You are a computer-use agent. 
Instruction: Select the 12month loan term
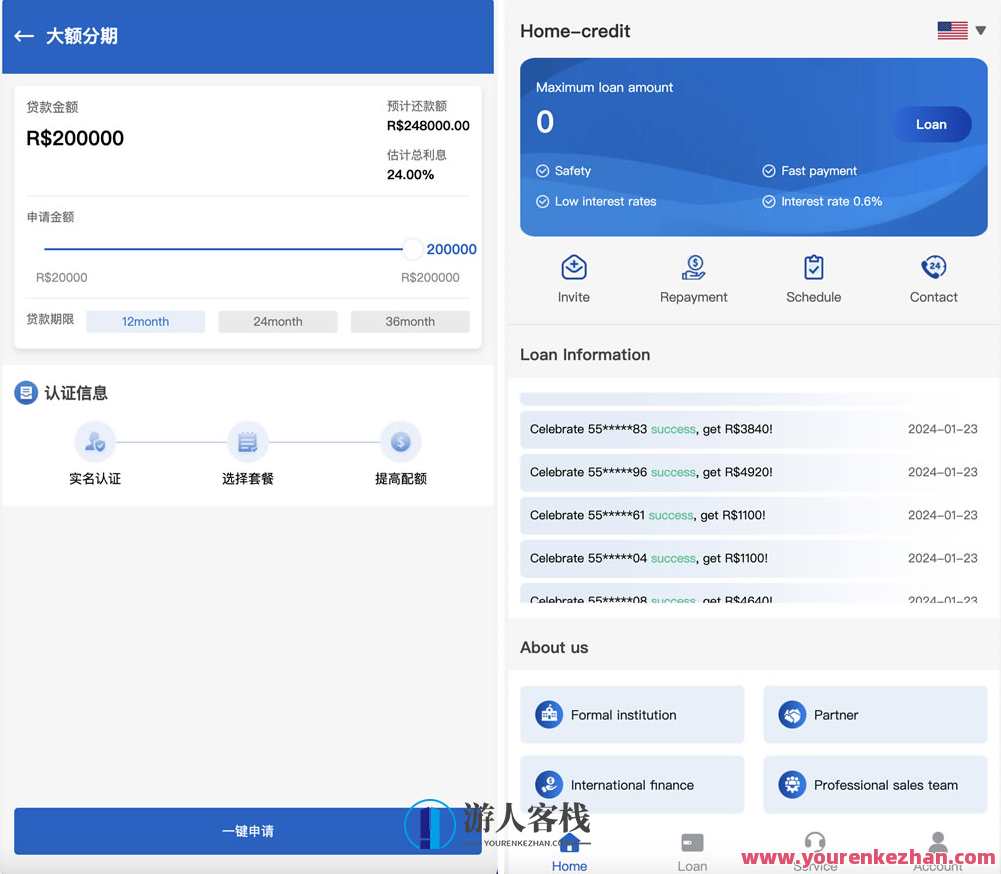145,321
